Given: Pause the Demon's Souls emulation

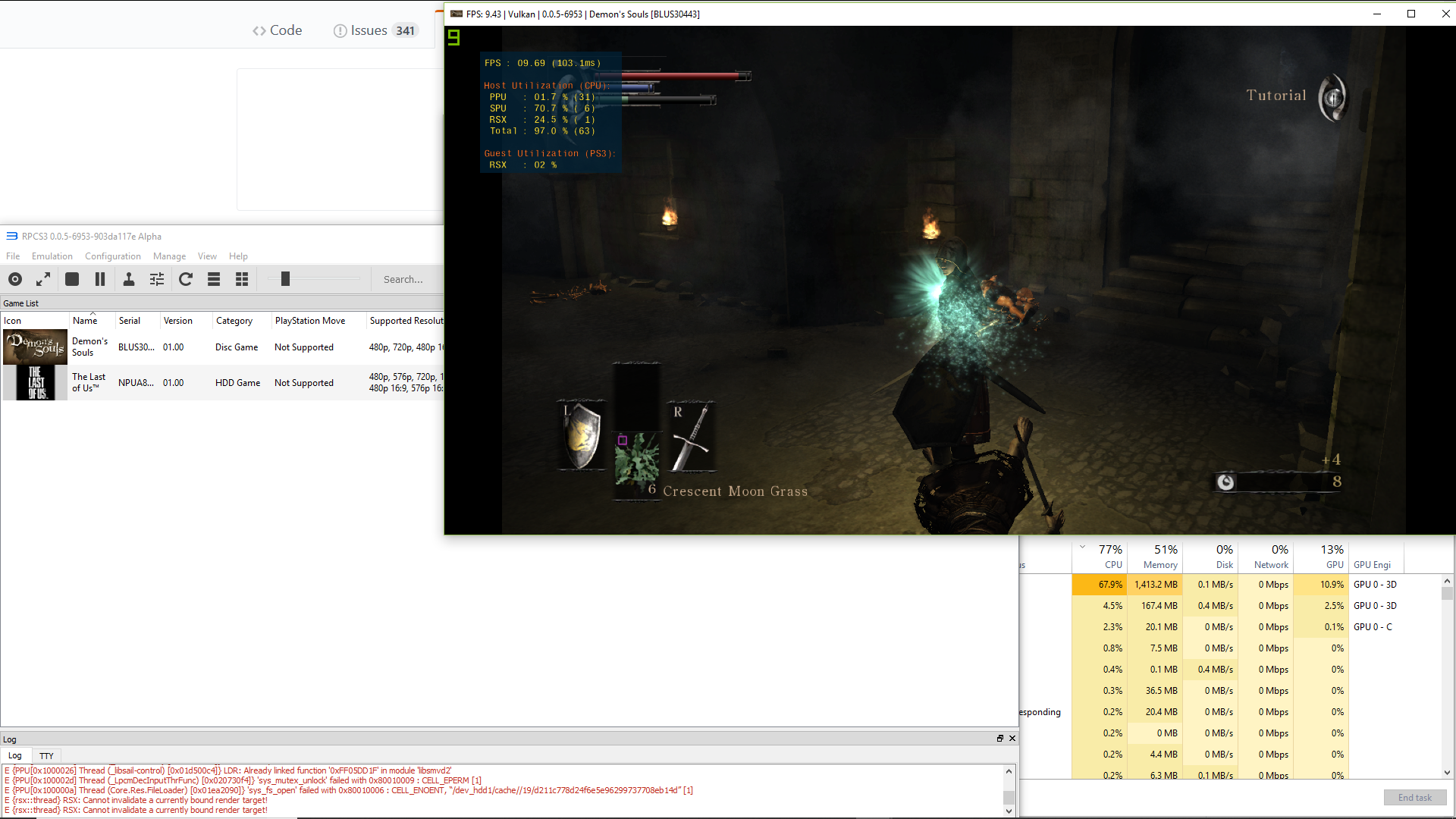Looking at the screenshot, I should point(99,279).
